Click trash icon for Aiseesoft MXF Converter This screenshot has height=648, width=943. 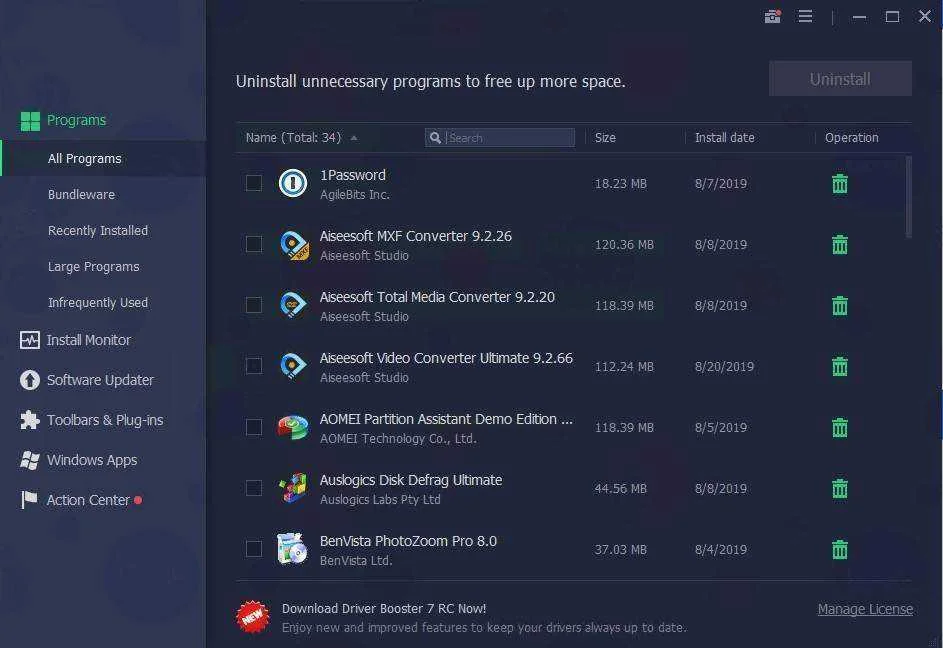tap(840, 244)
